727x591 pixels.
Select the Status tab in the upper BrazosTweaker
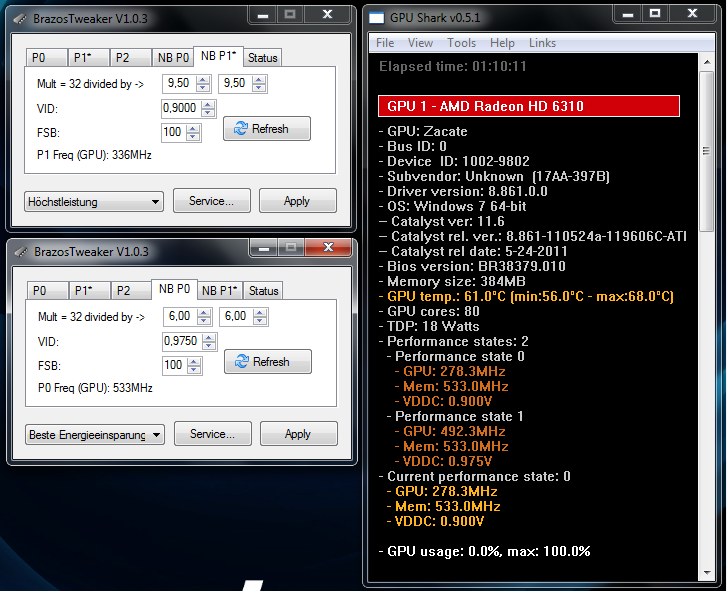pos(262,58)
